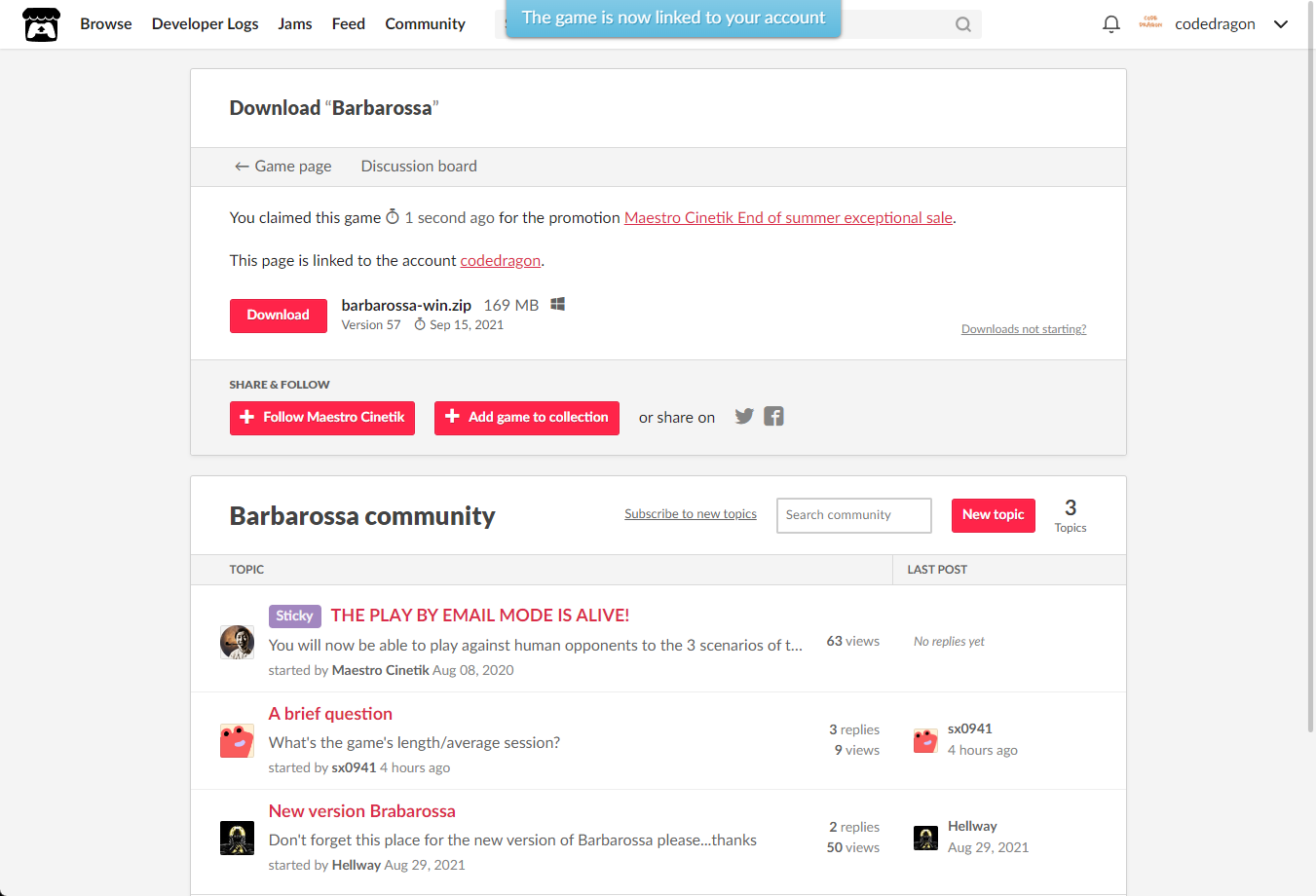Viewport: 1316px width, 896px height.
Task: Open the Feed page
Action: click(x=349, y=24)
